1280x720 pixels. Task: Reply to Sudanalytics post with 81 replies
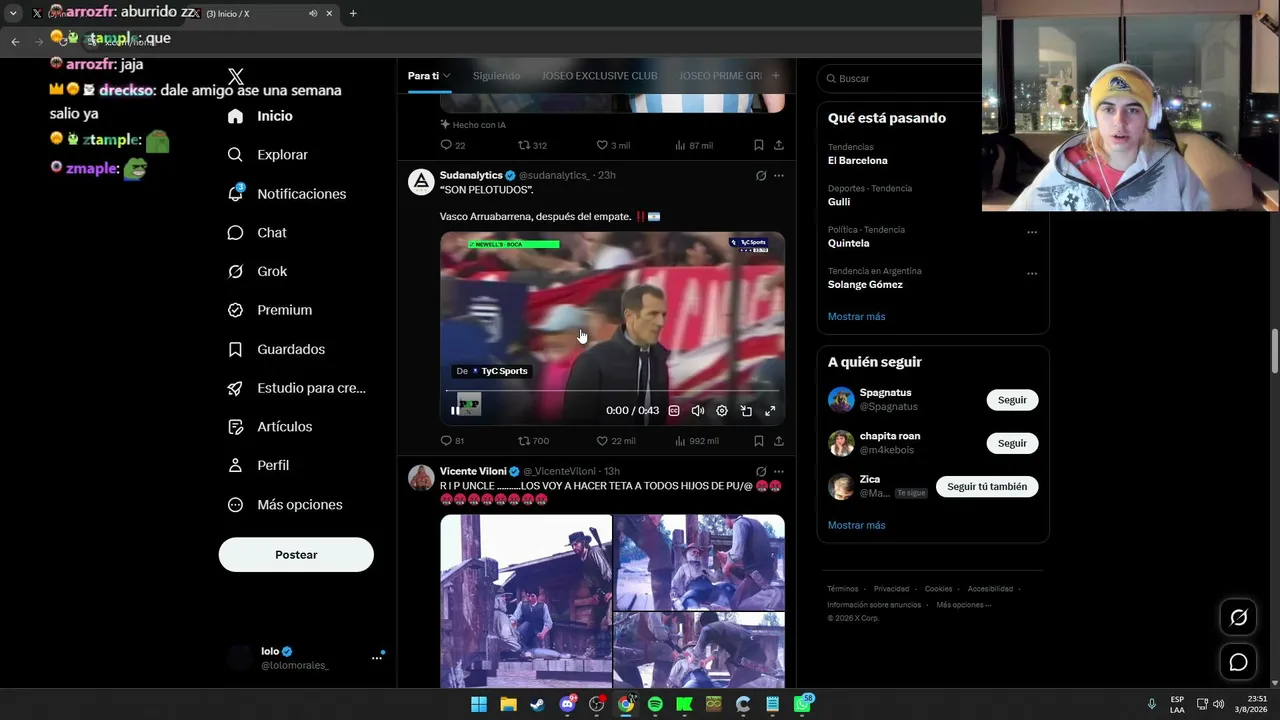pos(446,441)
